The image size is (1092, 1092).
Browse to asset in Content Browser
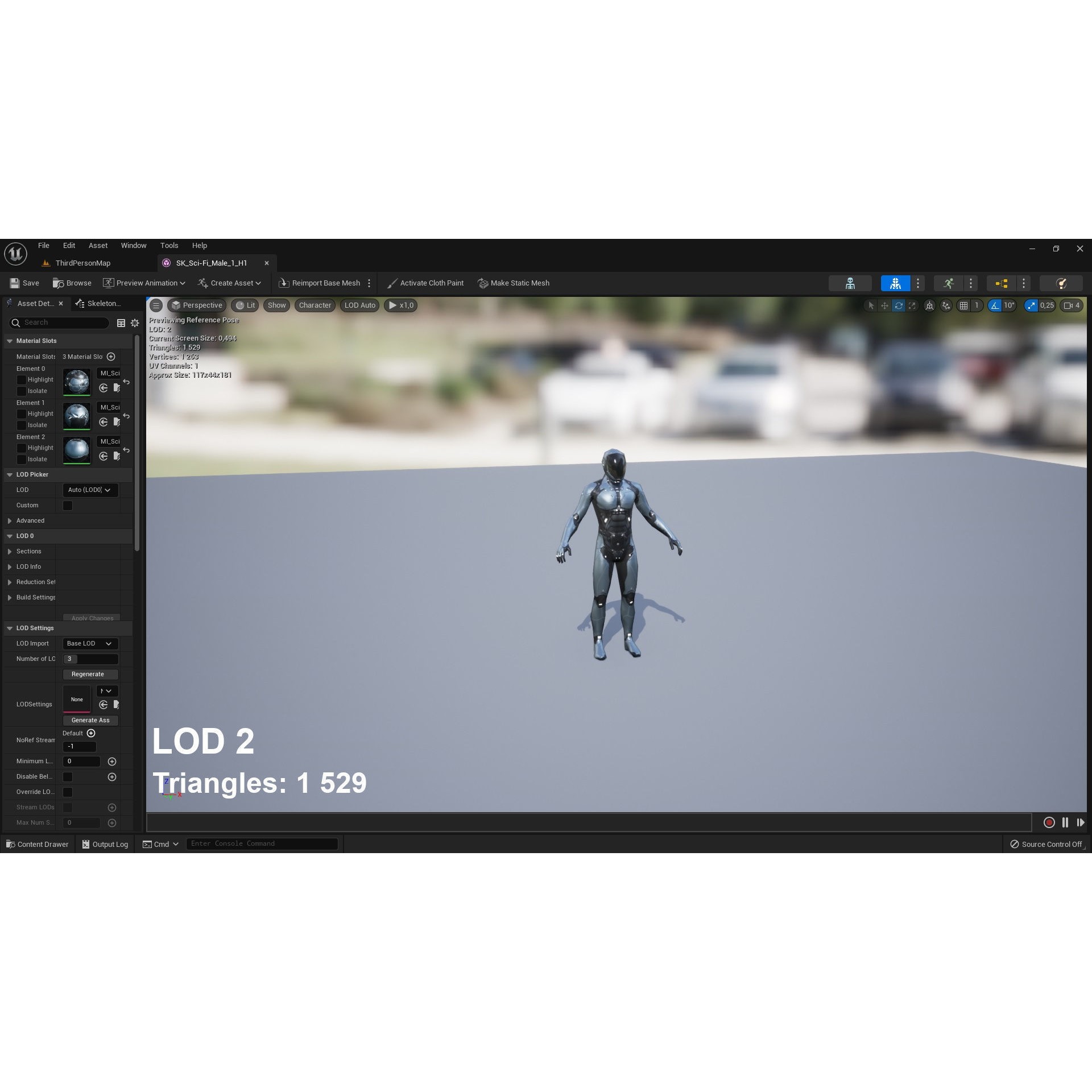coord(72,283)
